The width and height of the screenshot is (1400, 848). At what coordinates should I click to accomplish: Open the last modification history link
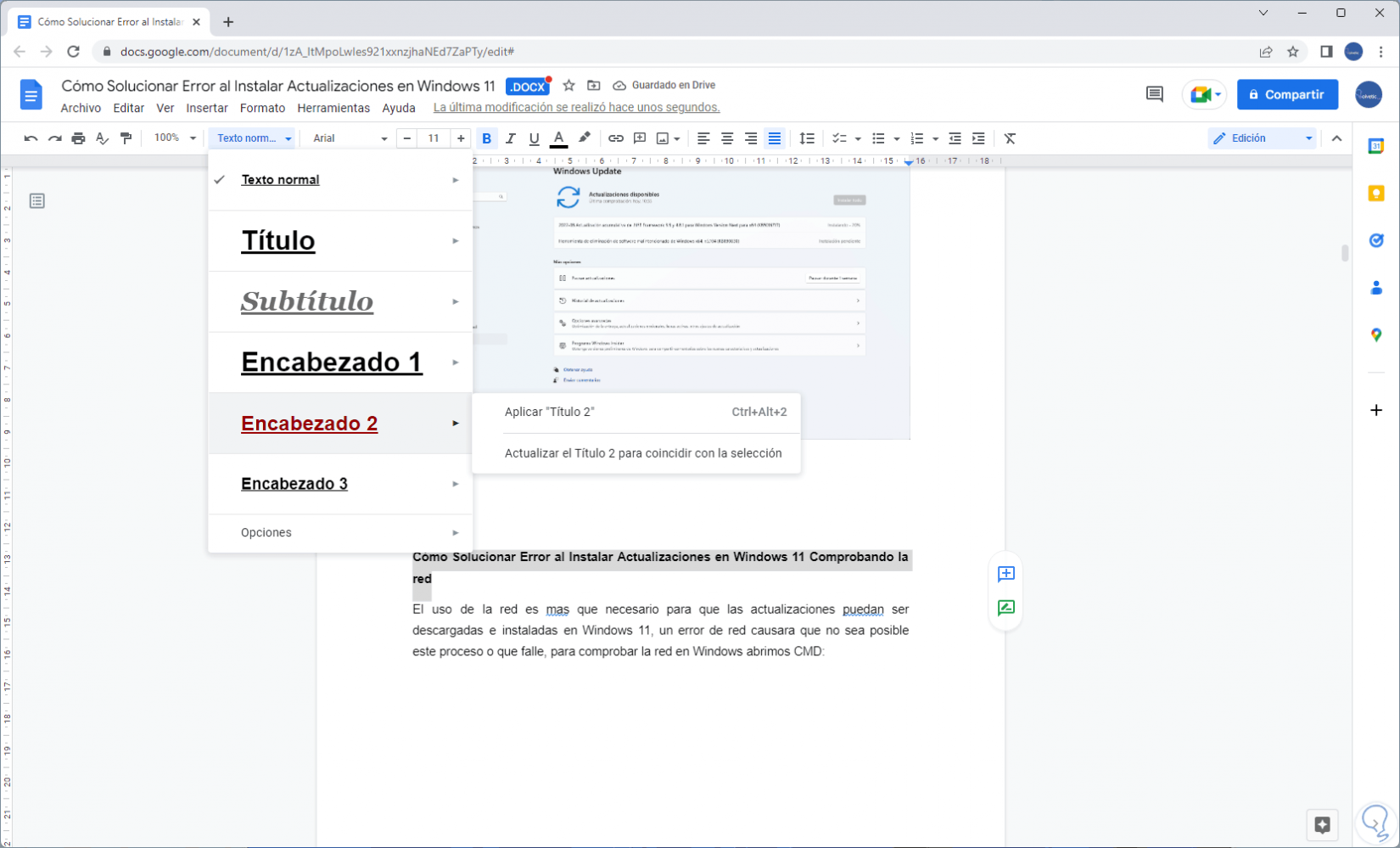click(x=576, y=108)
